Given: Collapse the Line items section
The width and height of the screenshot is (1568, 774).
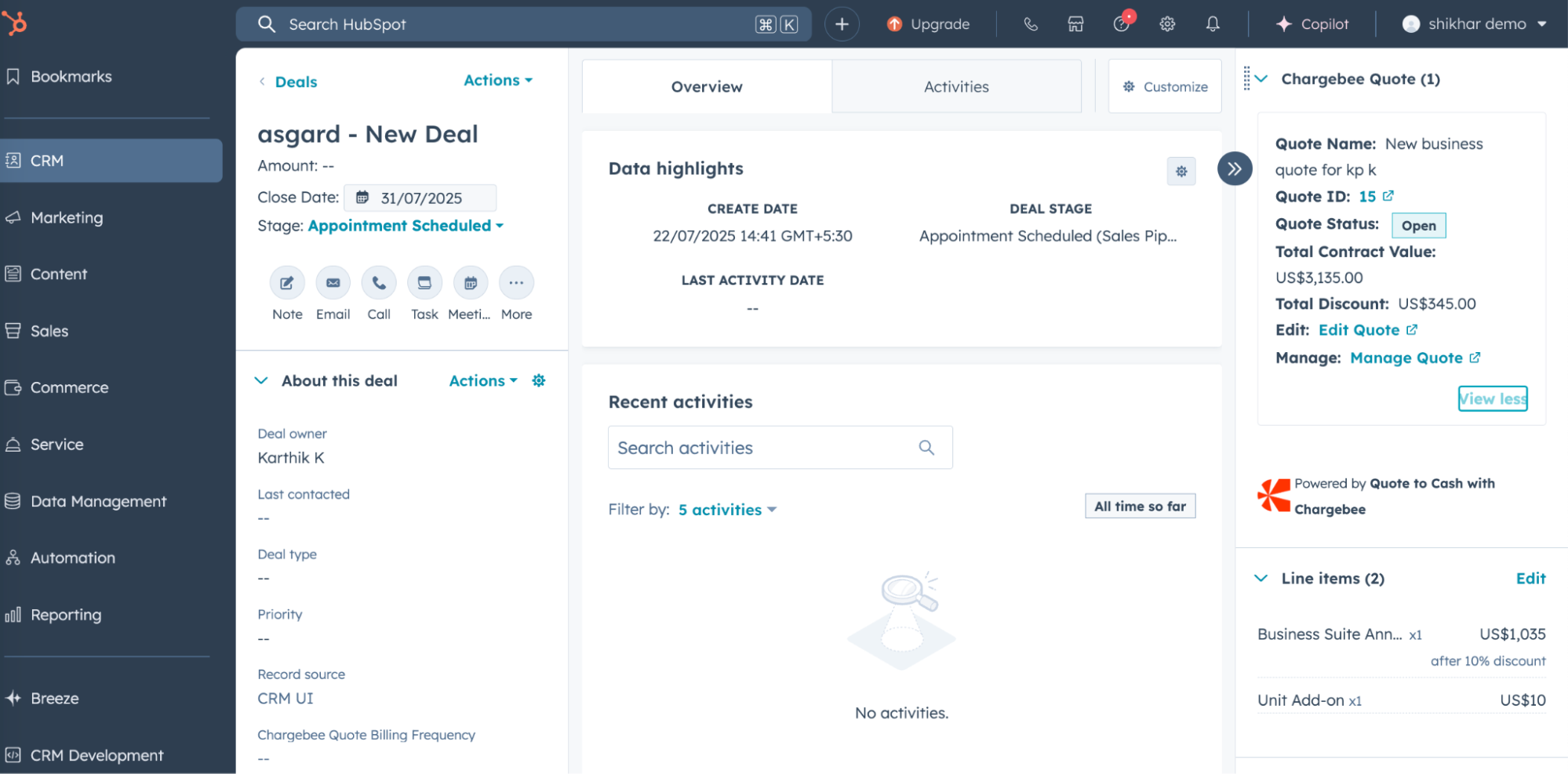Looking at the screenshot, I should click(1261, 579).
